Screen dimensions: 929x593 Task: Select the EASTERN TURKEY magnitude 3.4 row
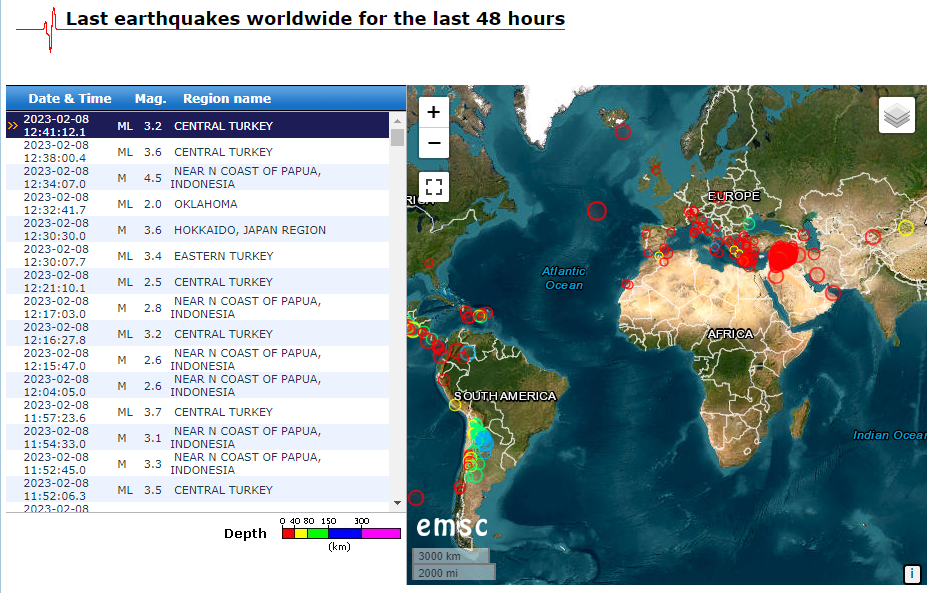(x=223, y=256)
